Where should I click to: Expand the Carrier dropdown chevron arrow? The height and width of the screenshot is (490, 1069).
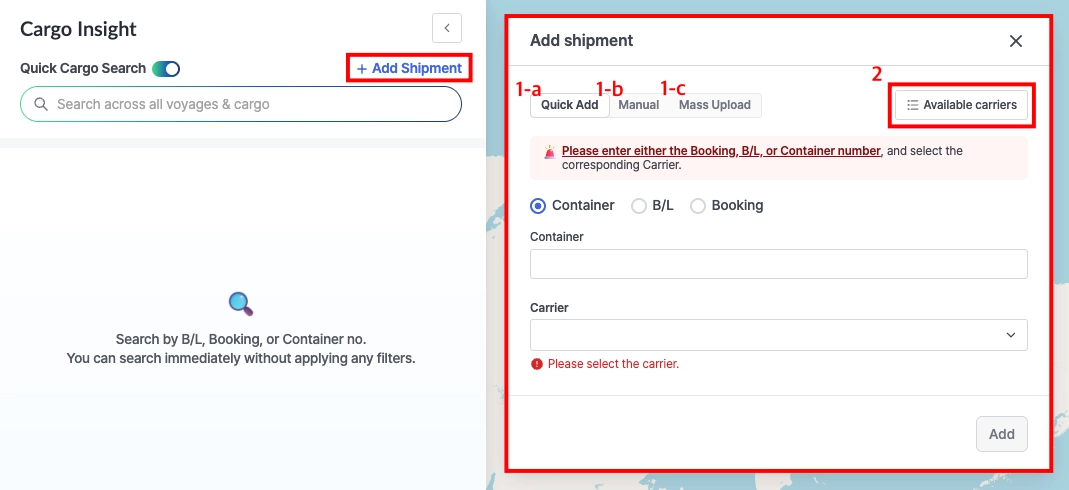tap(1011, 335)
